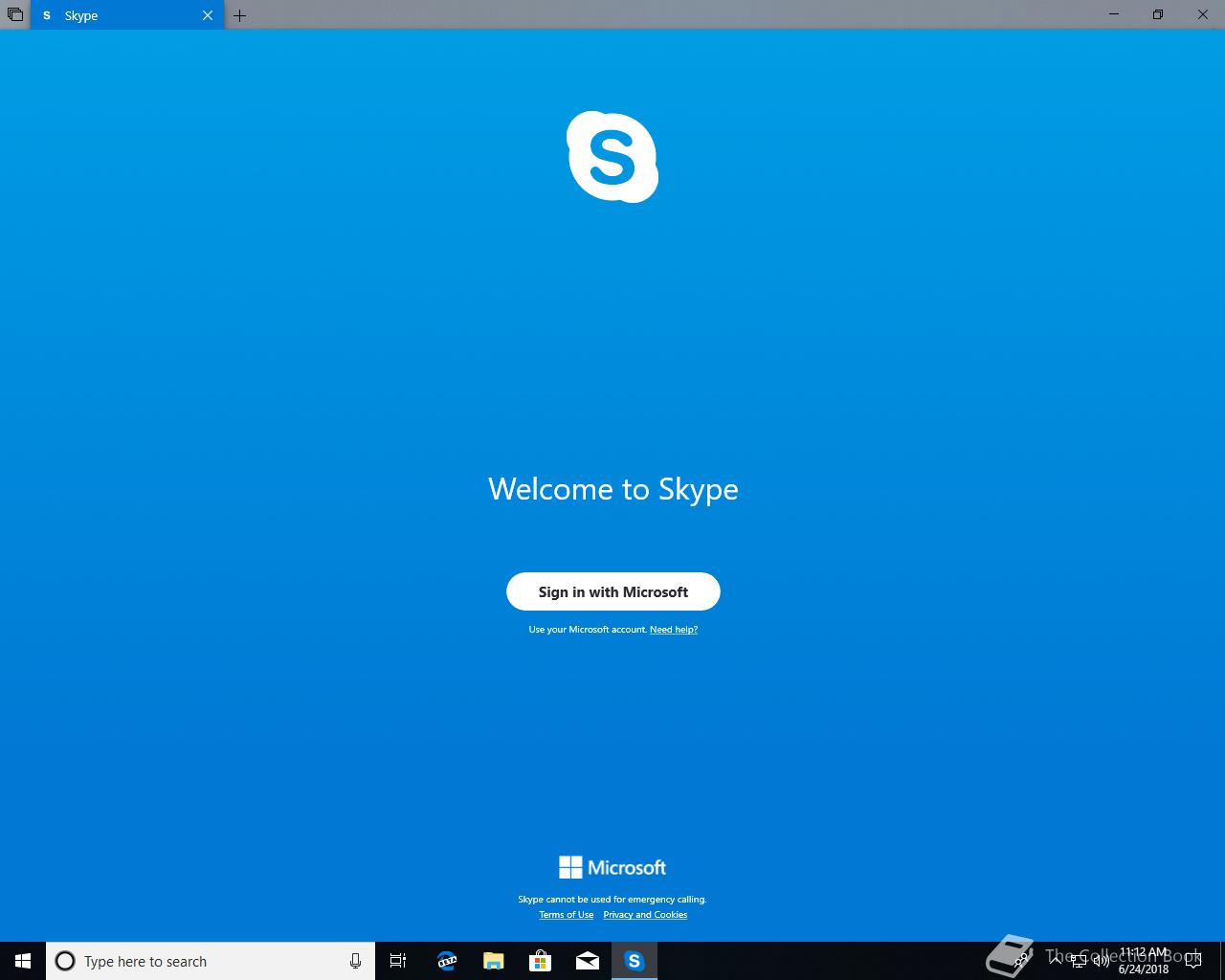This screenshot has height=980, width=1225.
Task: Open File Explorer from taskbar
Action: pos(494,961)
